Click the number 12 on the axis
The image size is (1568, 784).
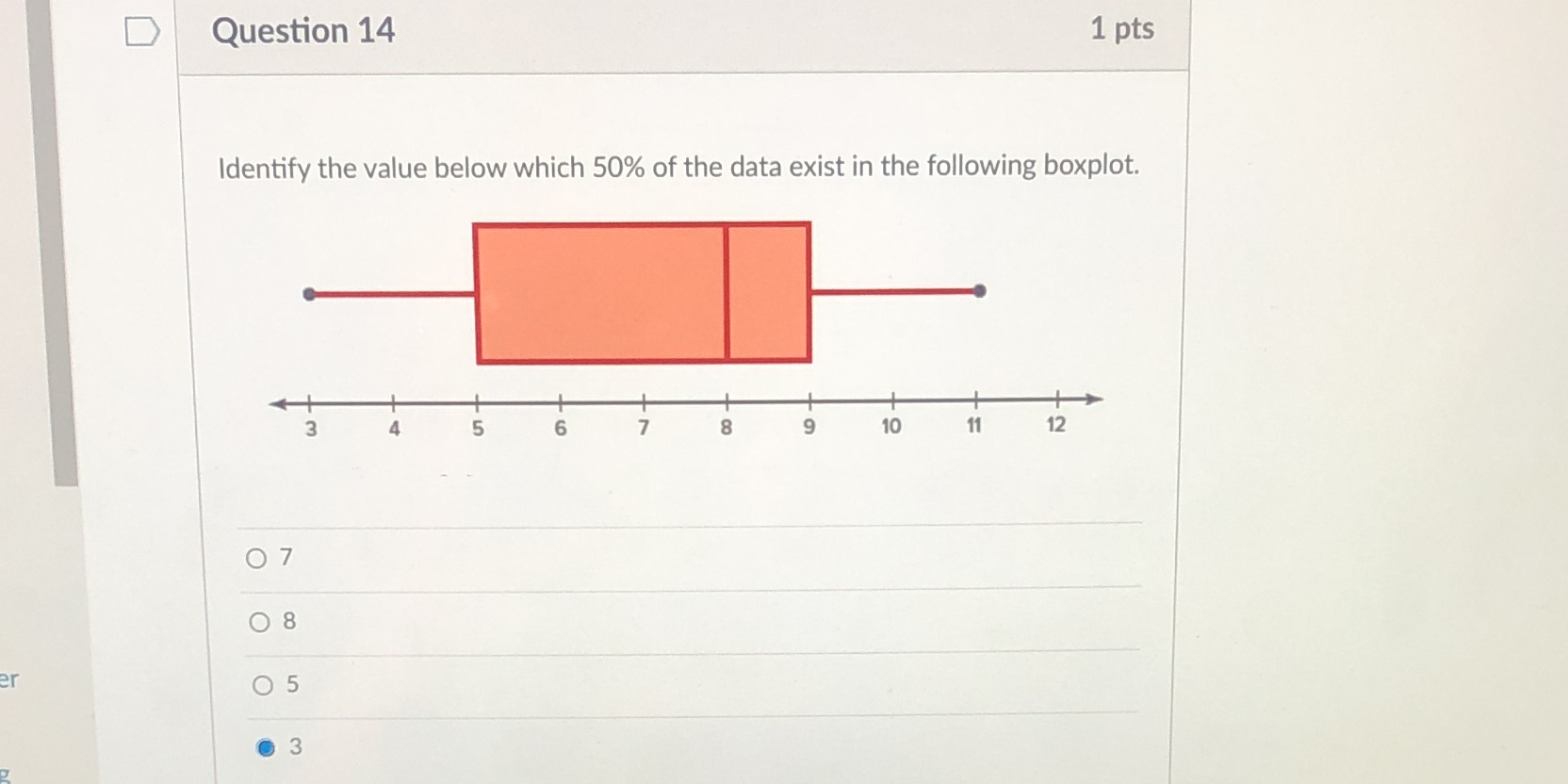[x=1057, y=424]
